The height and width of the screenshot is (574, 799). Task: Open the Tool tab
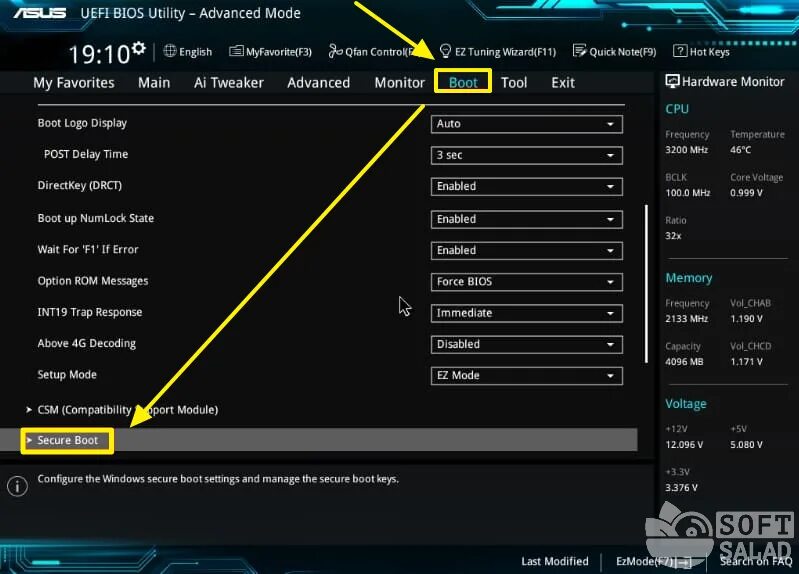[514, 83]
